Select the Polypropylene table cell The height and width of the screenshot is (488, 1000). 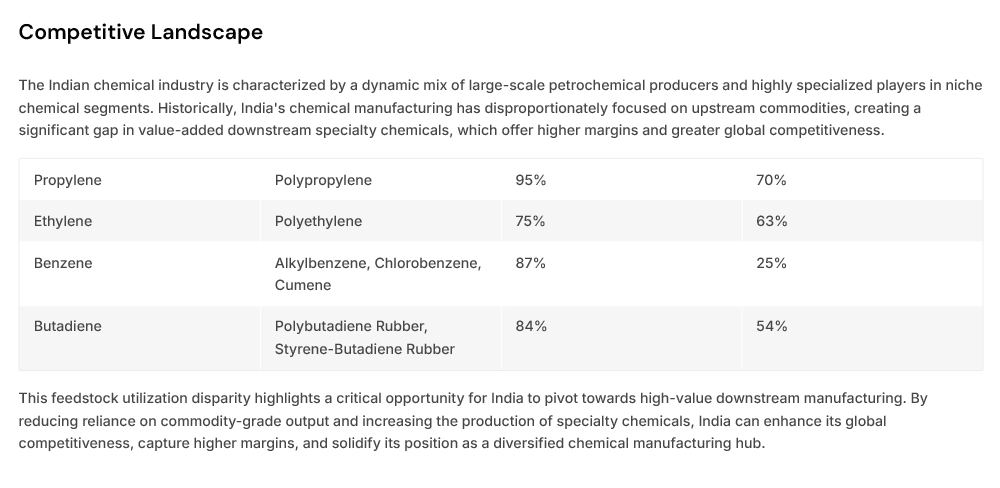pos(323,180)
